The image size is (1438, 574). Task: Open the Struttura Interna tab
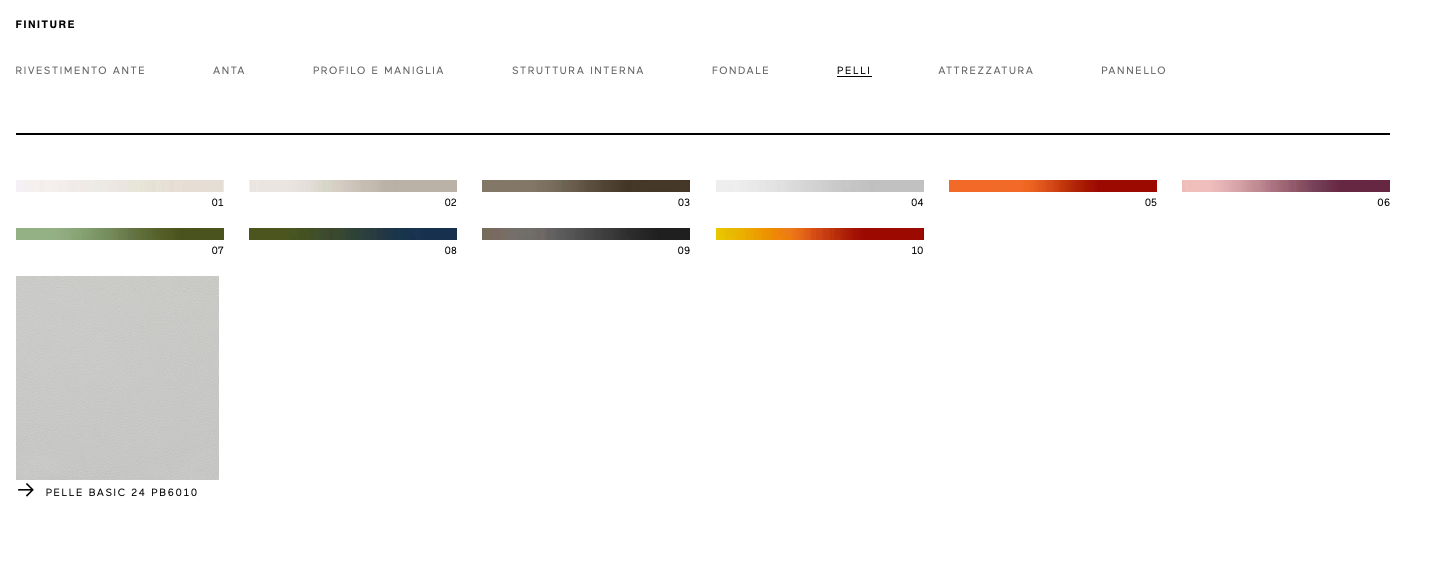tap(578, 71)
